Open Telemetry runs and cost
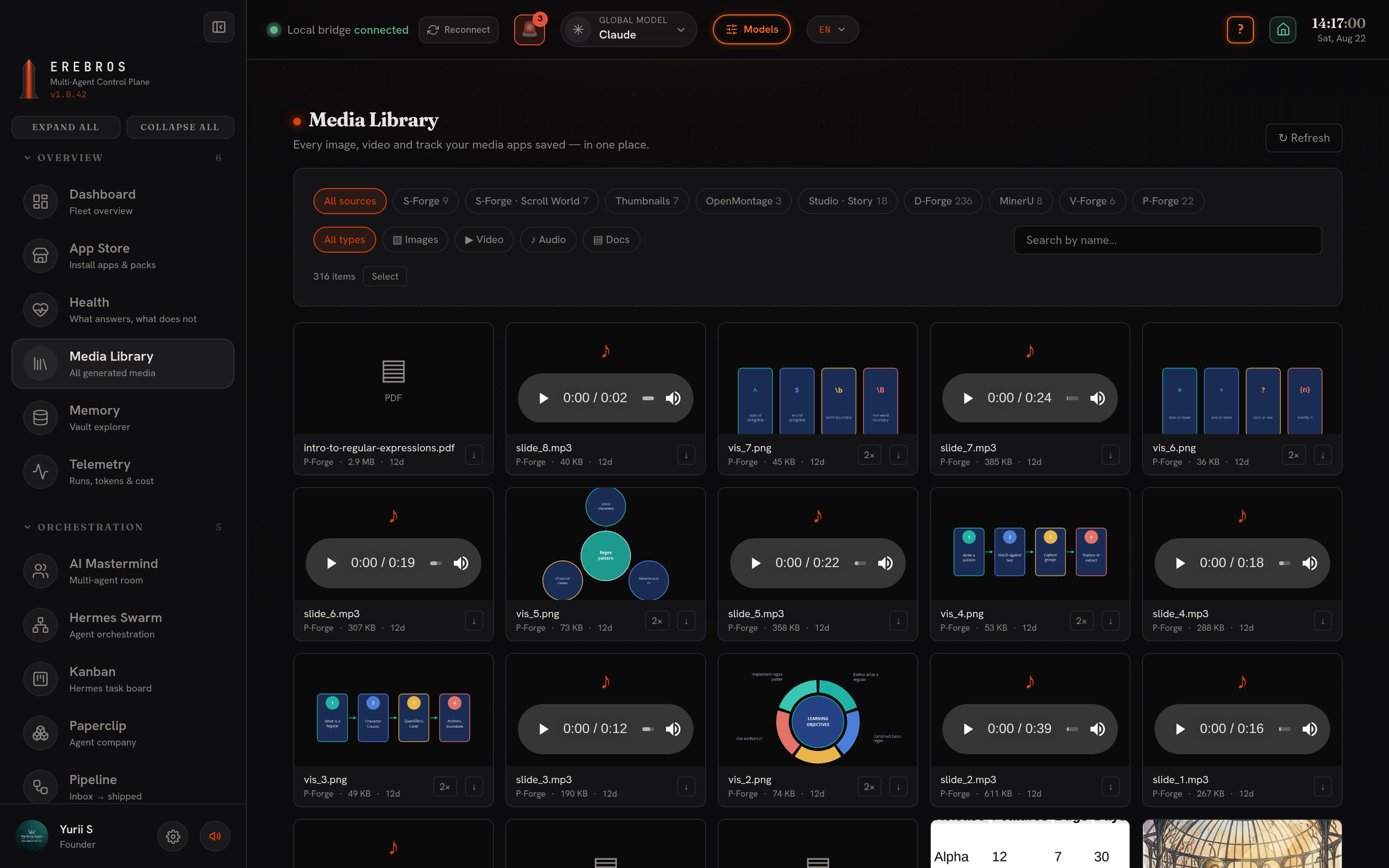This screenshot has width=1389, height=868. [123, 471]
